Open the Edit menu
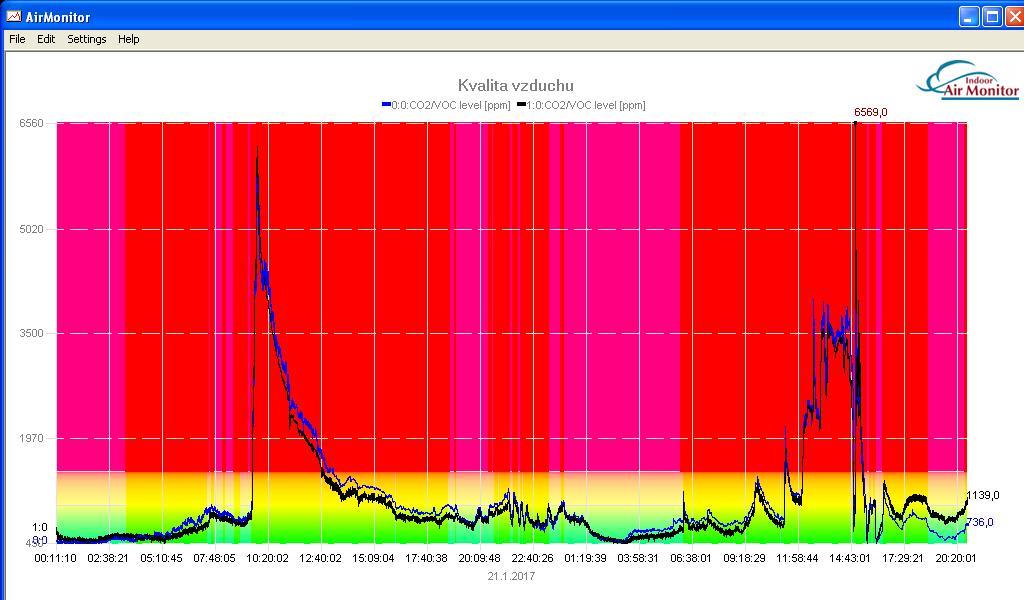Screen dimensions: 1024x600 click(46, 39)
